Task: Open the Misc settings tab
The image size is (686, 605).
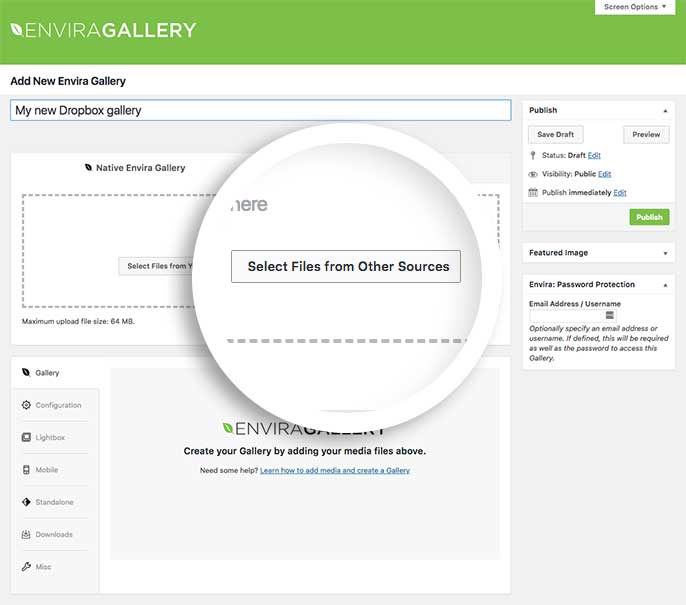Action: coord(55,567)
